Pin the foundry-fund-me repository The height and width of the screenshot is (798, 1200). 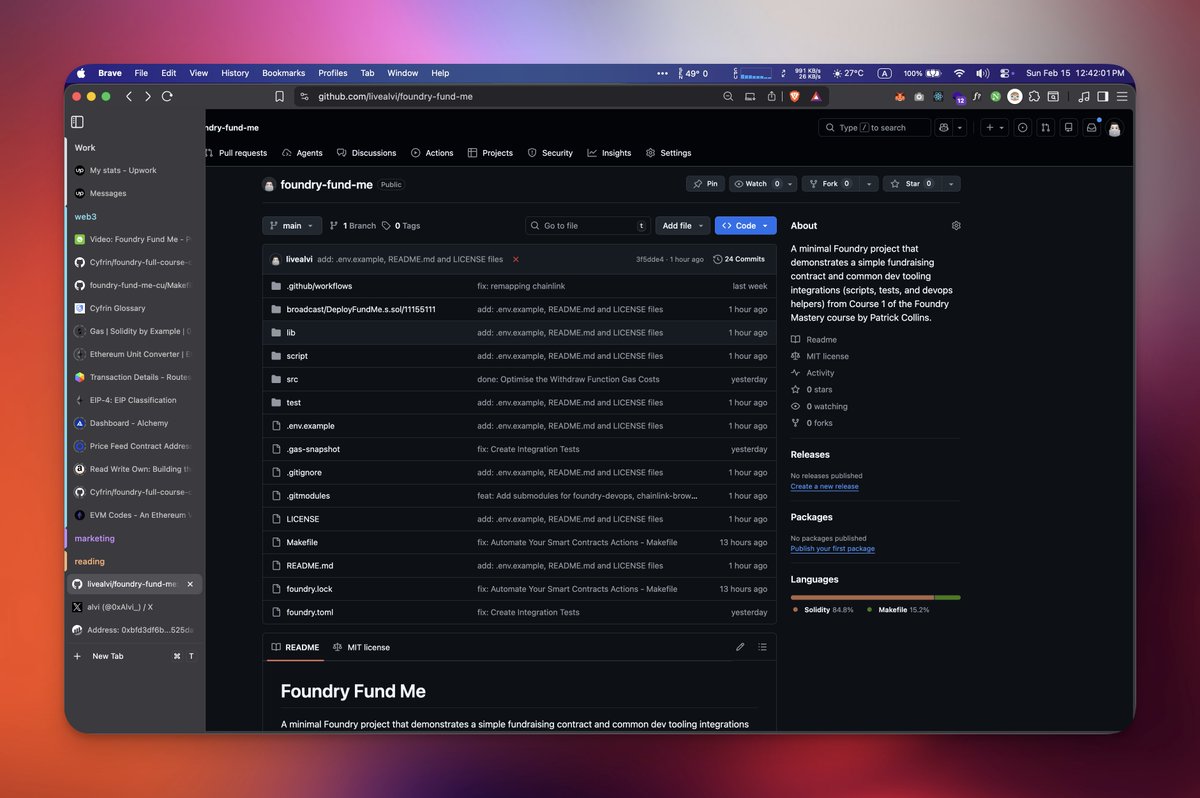coord(705,184)
